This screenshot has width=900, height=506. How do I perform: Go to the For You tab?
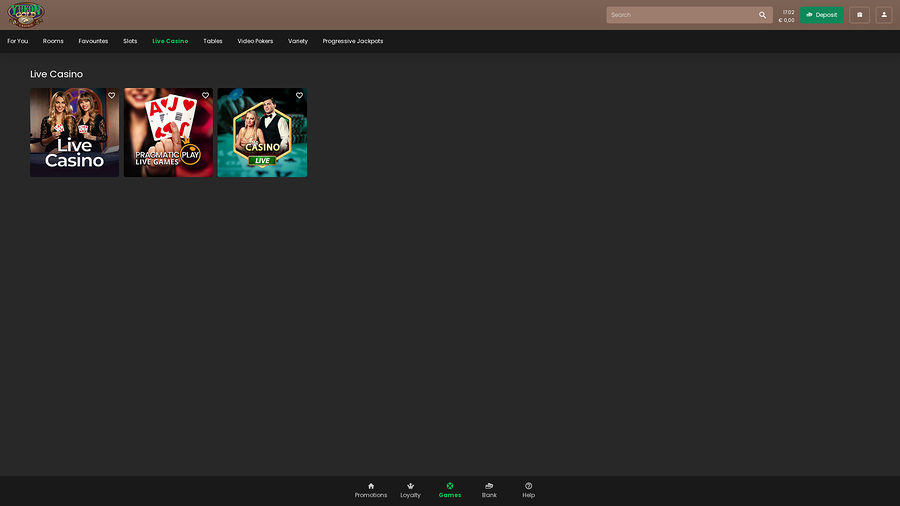point(18,41)
